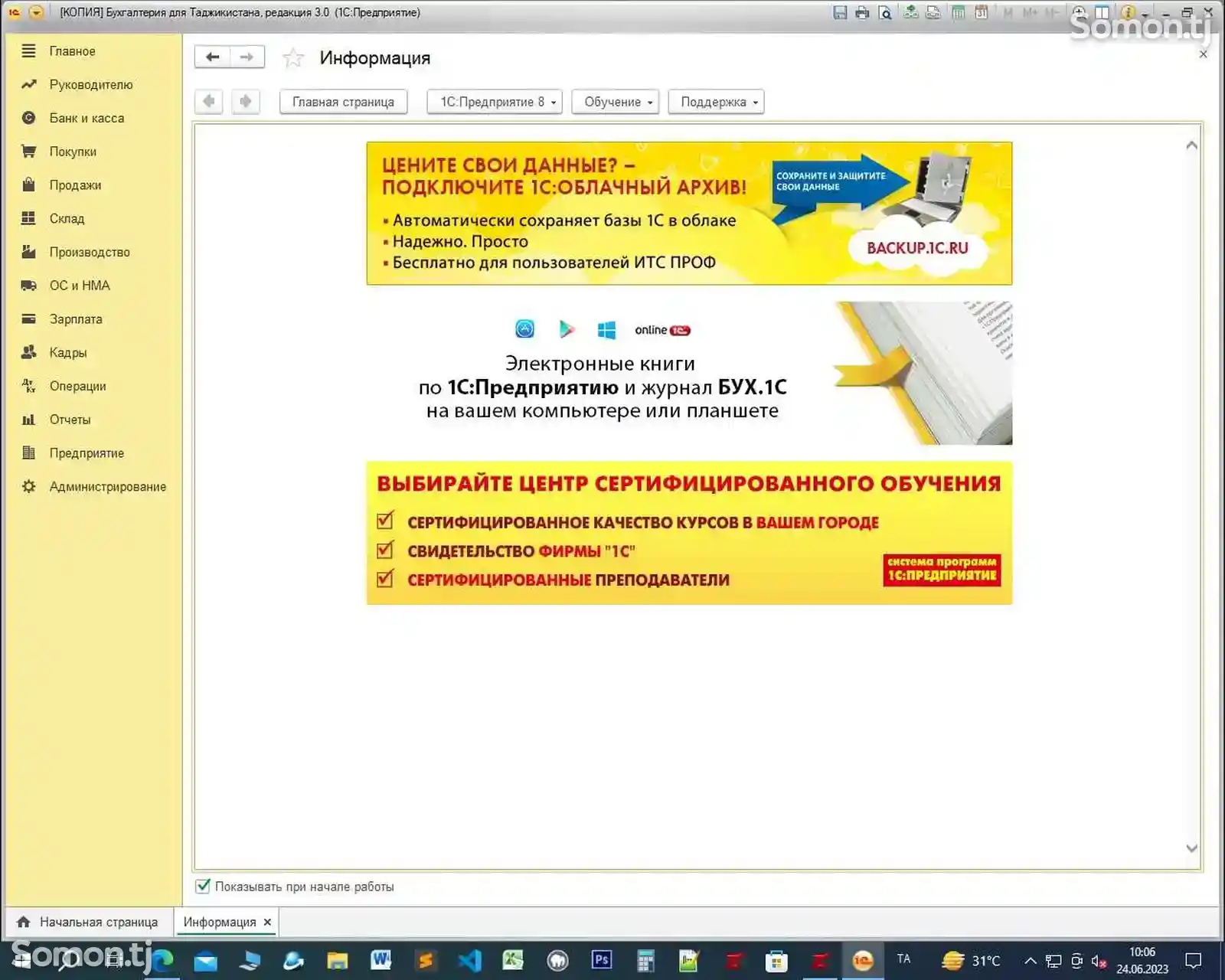Open Print Preview from title toolbar

coord(885,12)
